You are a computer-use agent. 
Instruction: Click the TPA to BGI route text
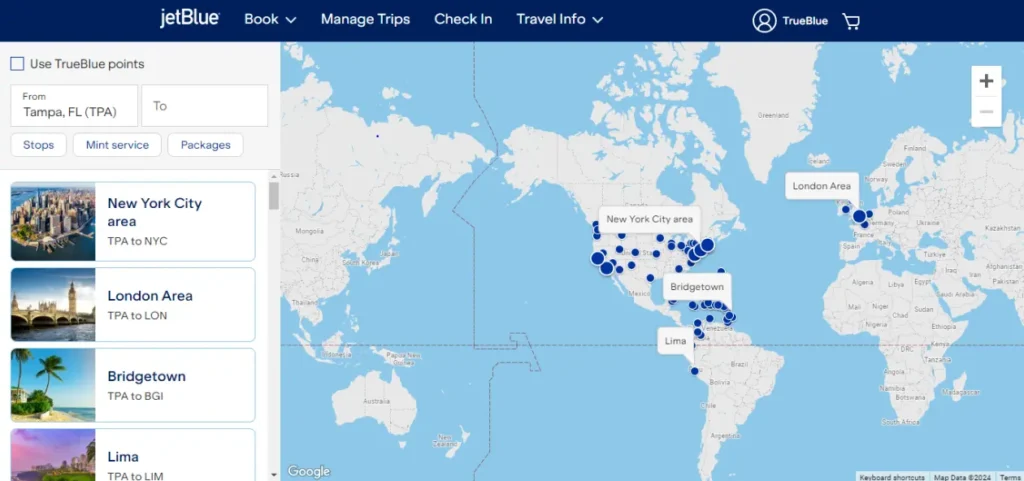(x=136, y=396)
